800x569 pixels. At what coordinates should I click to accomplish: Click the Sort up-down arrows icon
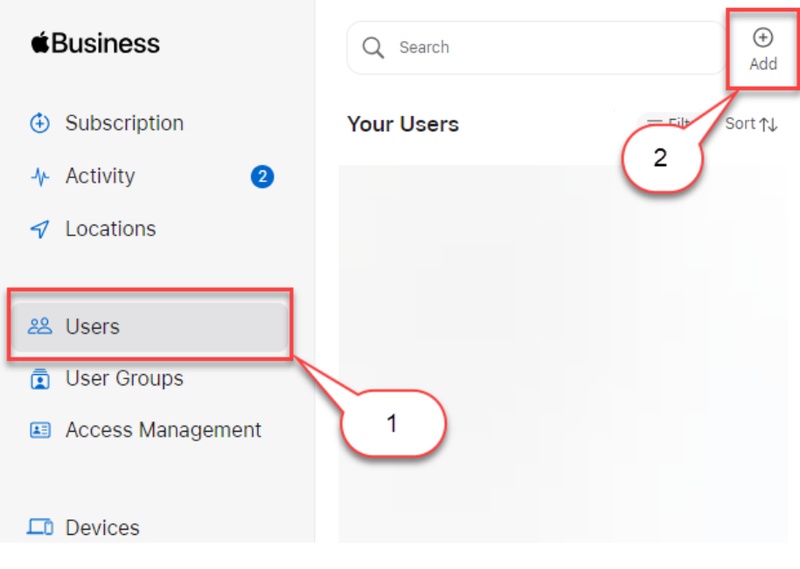(768, 124)
